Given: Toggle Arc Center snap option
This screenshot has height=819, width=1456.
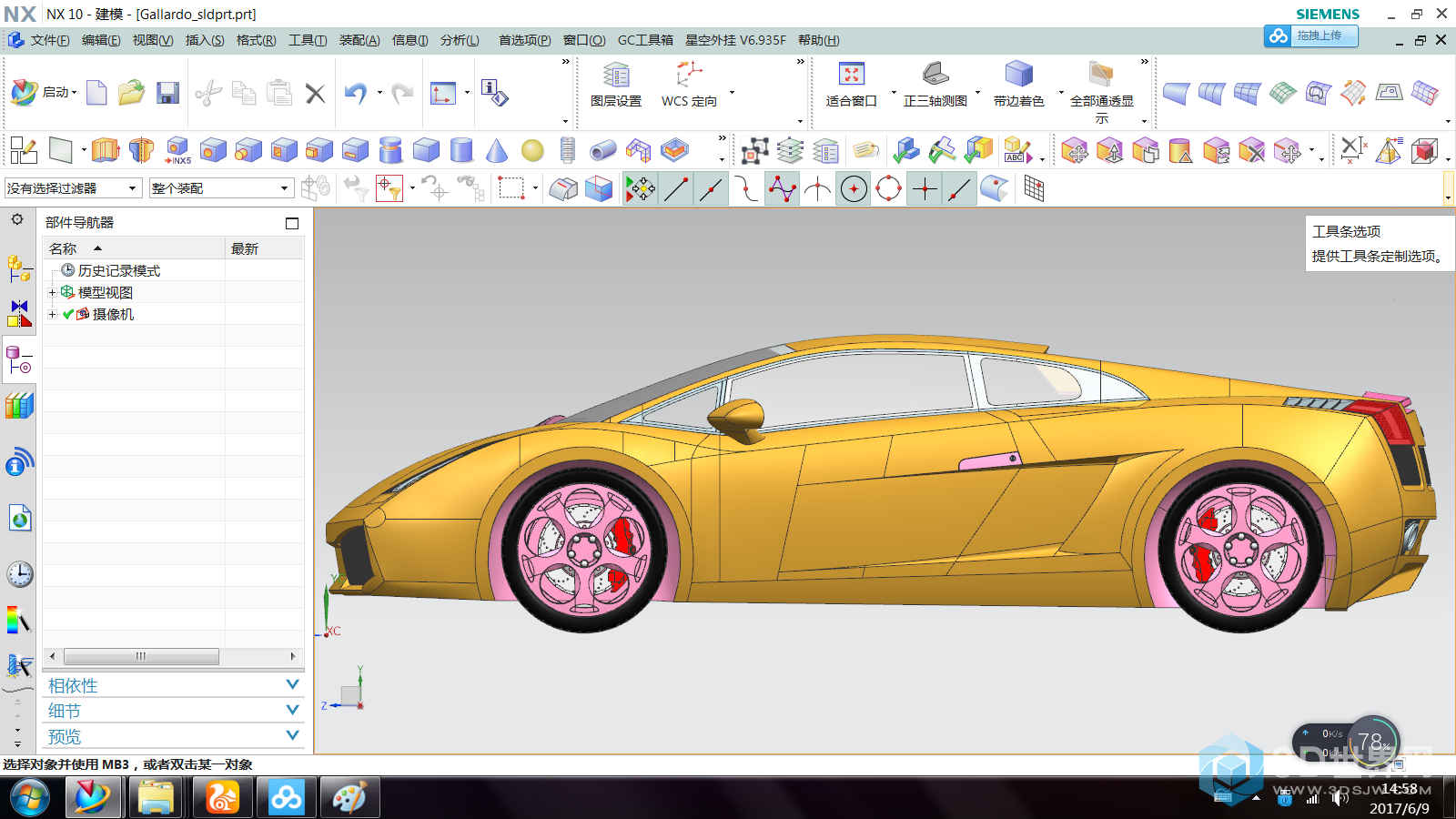Looking at the screenshot, I should pos(854,189).
